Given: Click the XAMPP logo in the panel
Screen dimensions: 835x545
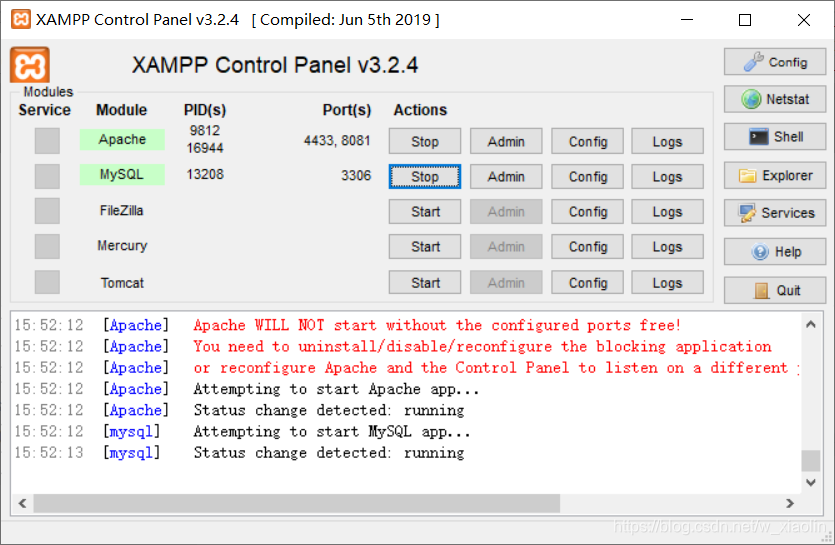Looking at the screenshot, I should [30, 64].
